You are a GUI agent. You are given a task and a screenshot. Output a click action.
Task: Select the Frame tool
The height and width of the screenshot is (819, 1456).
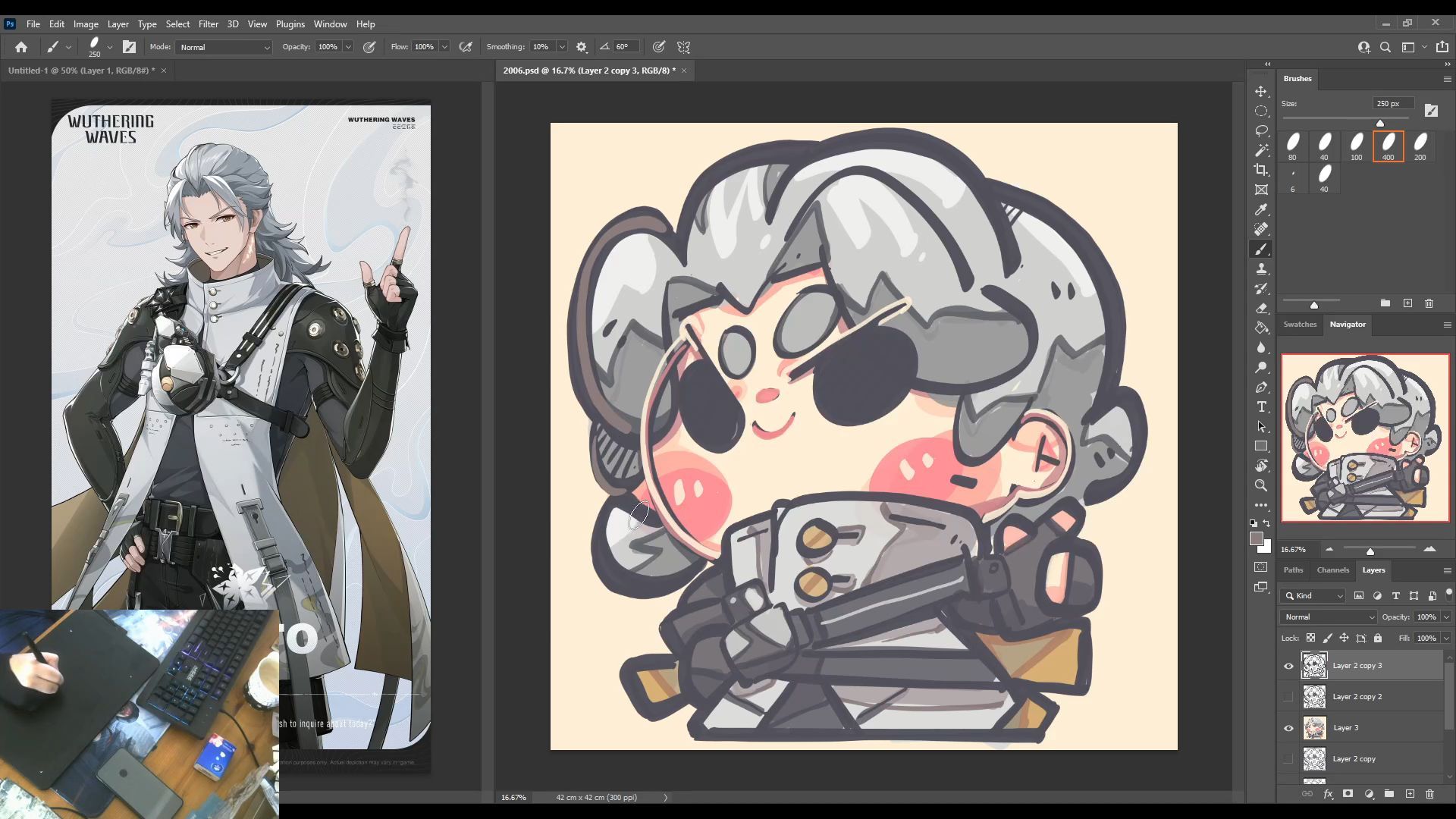[x=1261, y=190]
